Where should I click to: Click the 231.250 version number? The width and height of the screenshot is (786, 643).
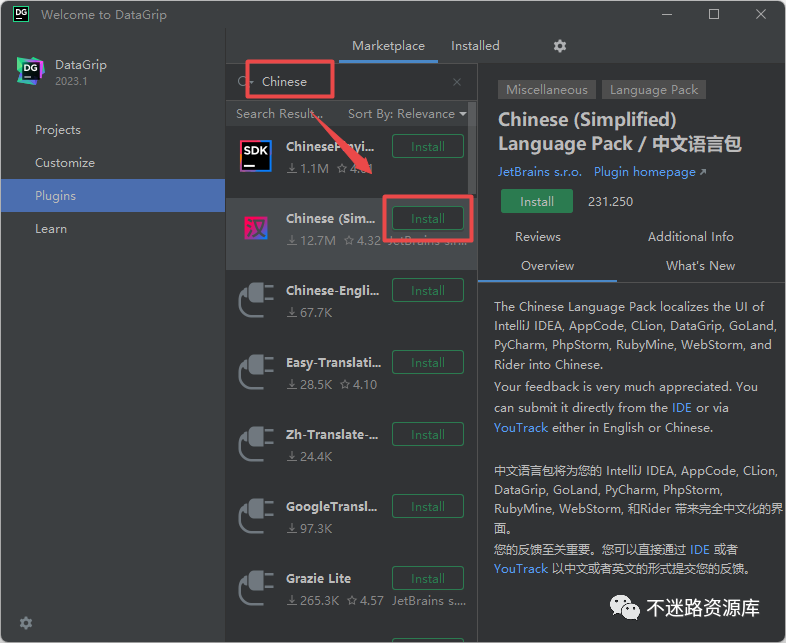click(610, 201)
